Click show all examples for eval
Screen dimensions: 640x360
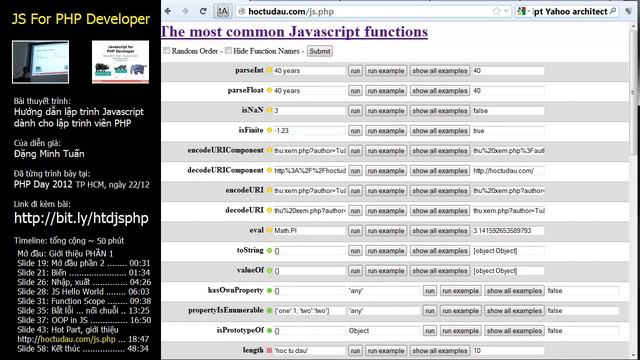tap(440, 231)
